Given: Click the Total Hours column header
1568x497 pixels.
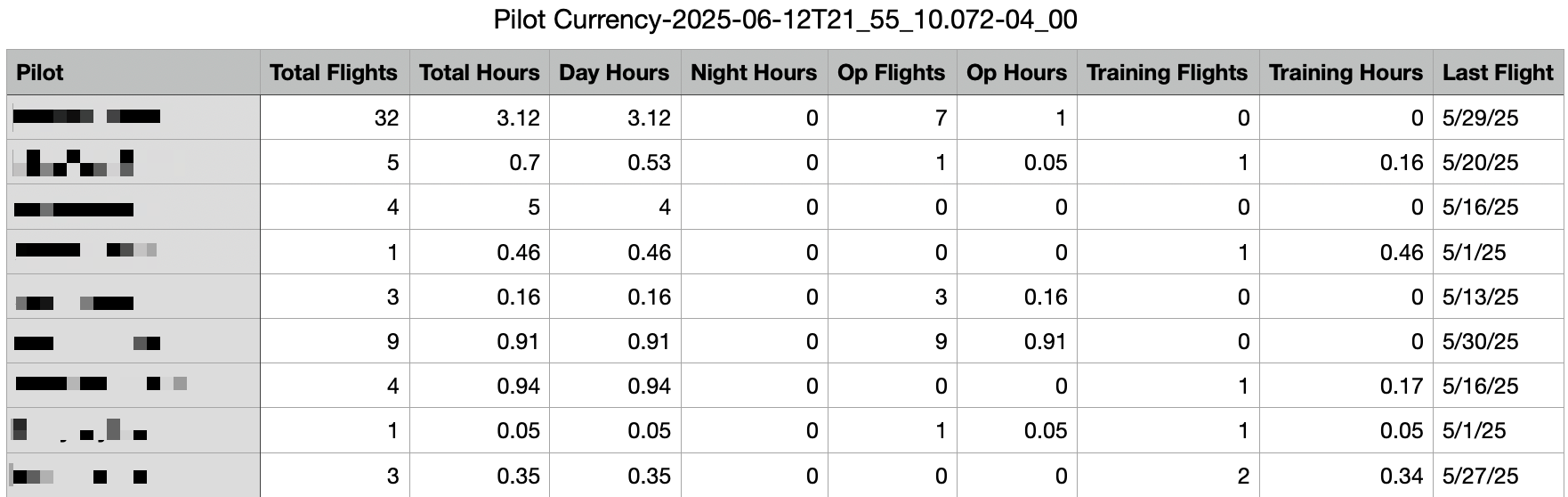Looking at the screenshot, I should point(480,72).
